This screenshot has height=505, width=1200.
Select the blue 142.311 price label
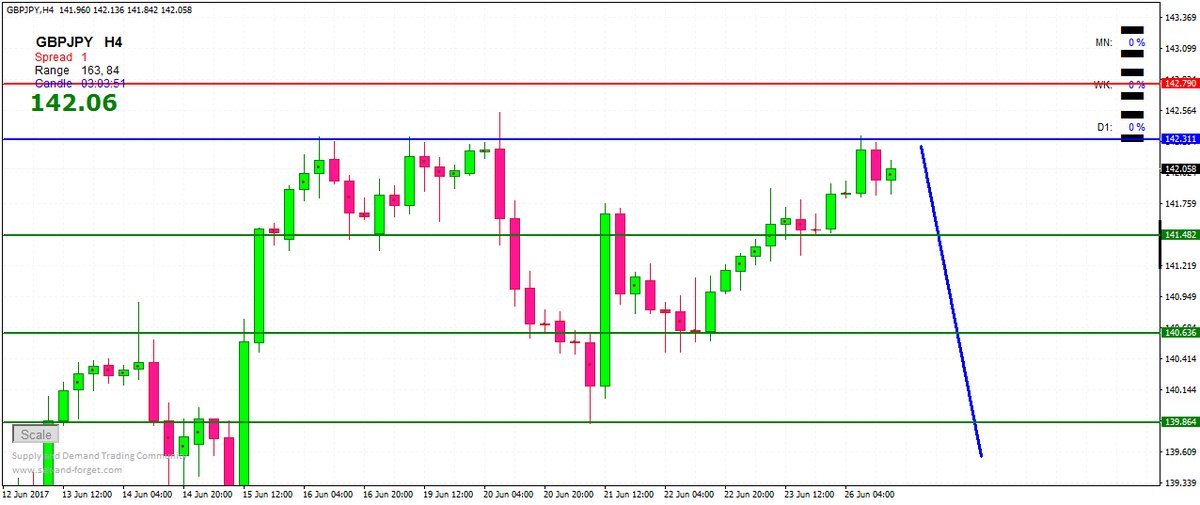[x=1179, y=139]
